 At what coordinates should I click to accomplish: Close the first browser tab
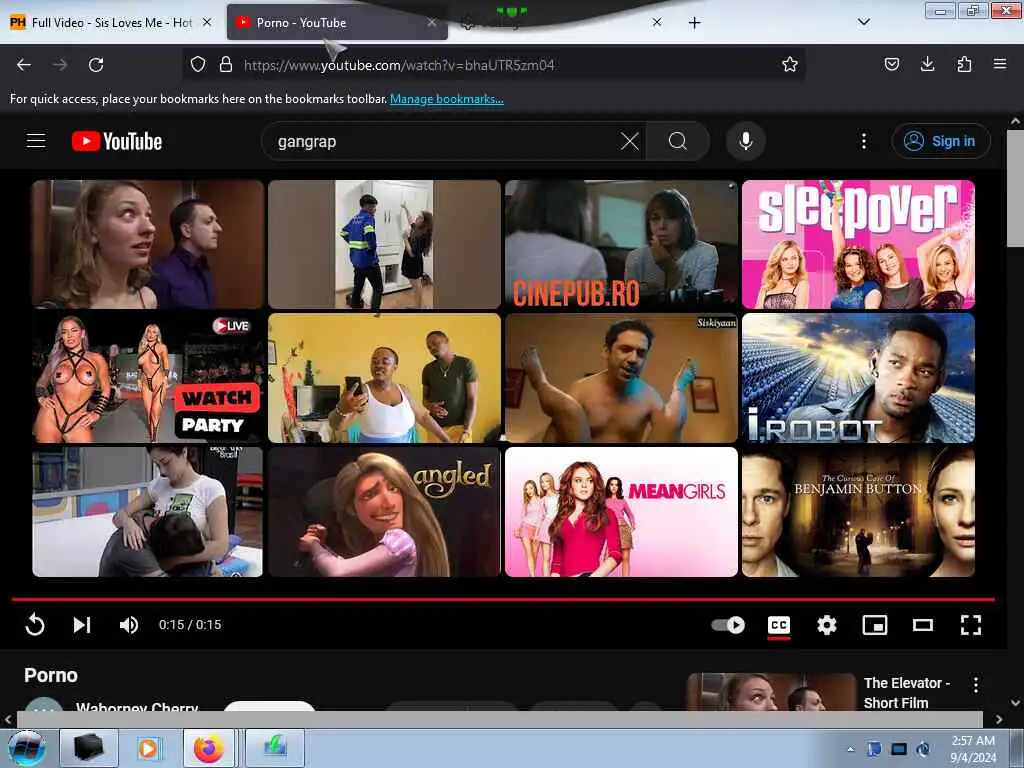pyautogui.click(x=207, y=22)
